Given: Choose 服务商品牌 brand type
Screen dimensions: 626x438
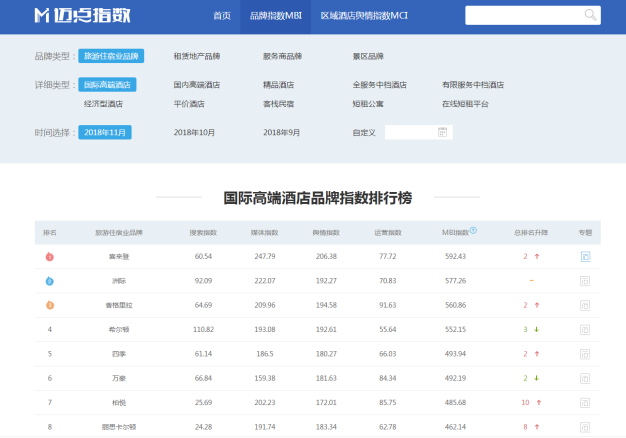Looking at the screenshot, I should [x=282, y=56].
